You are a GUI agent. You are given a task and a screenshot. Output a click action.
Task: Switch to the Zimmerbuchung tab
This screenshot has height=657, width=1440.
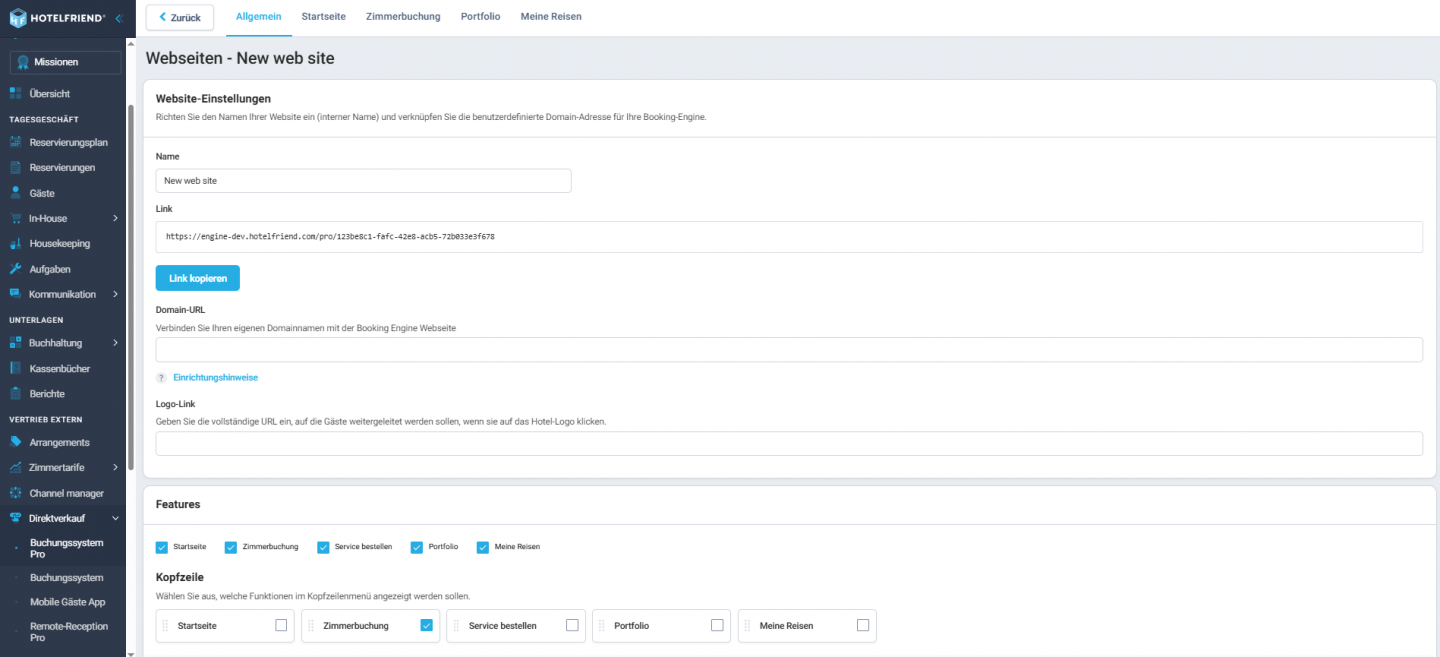coord(403,16)
